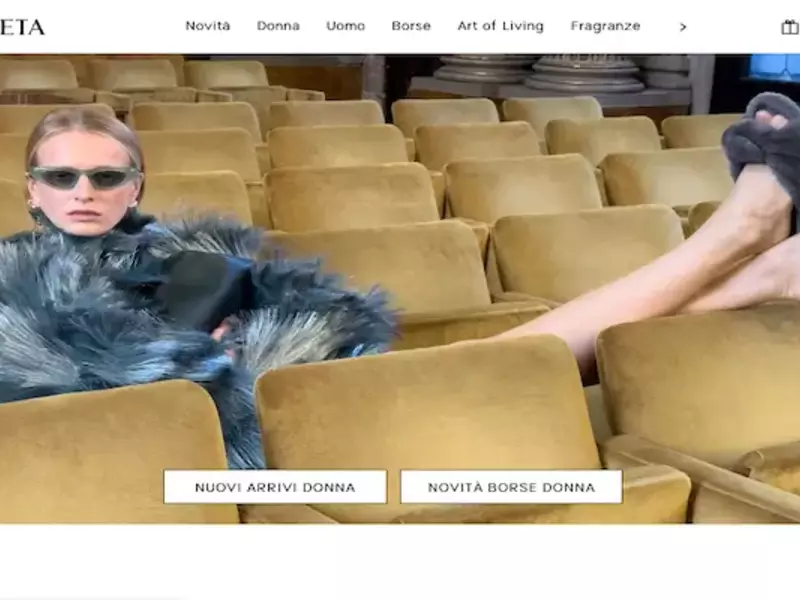
Task: Open the shopping bag icon
Action: 789,27
